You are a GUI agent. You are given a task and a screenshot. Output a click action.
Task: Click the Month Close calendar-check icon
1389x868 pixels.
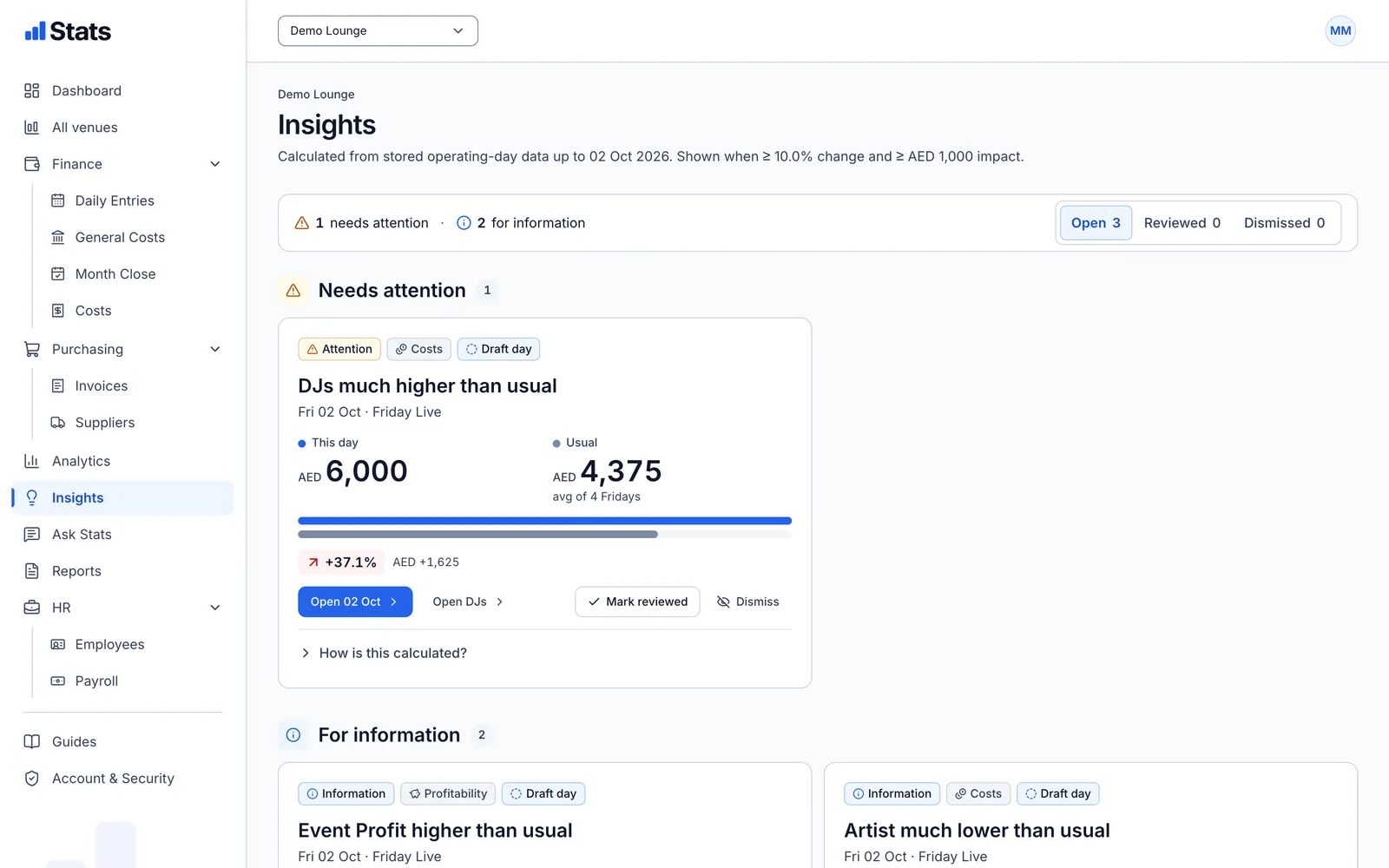[58, 274]
